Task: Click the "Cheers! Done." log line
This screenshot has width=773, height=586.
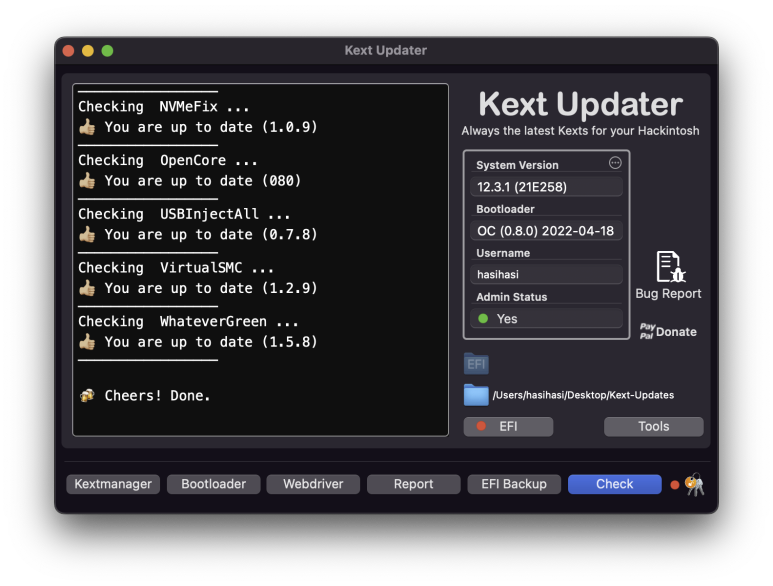Action: [157, 396]
